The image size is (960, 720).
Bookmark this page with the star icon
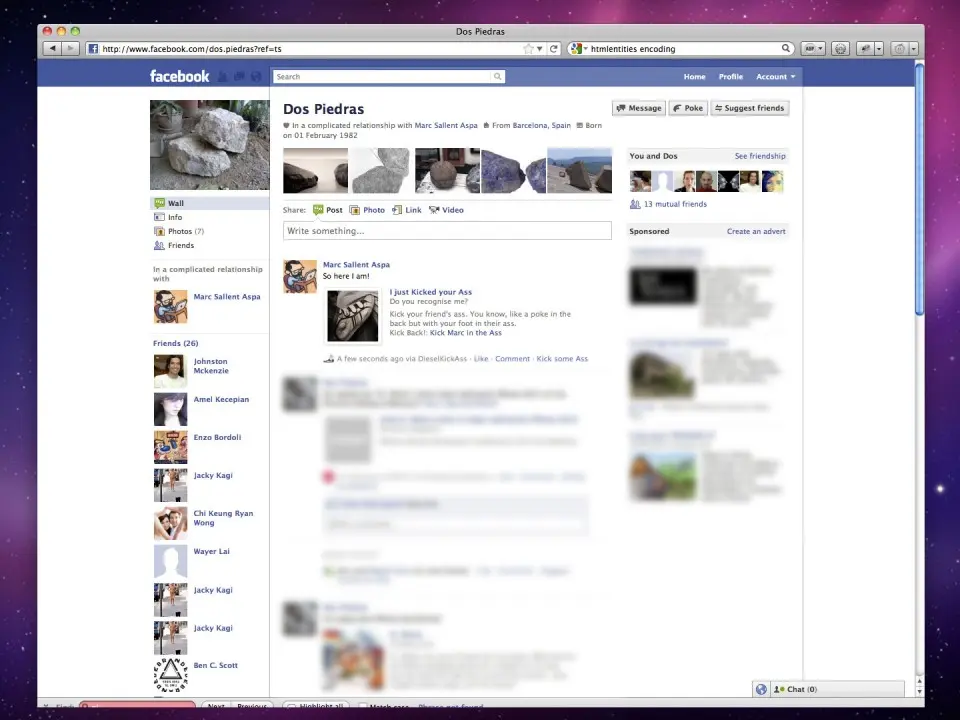point(528,48)
